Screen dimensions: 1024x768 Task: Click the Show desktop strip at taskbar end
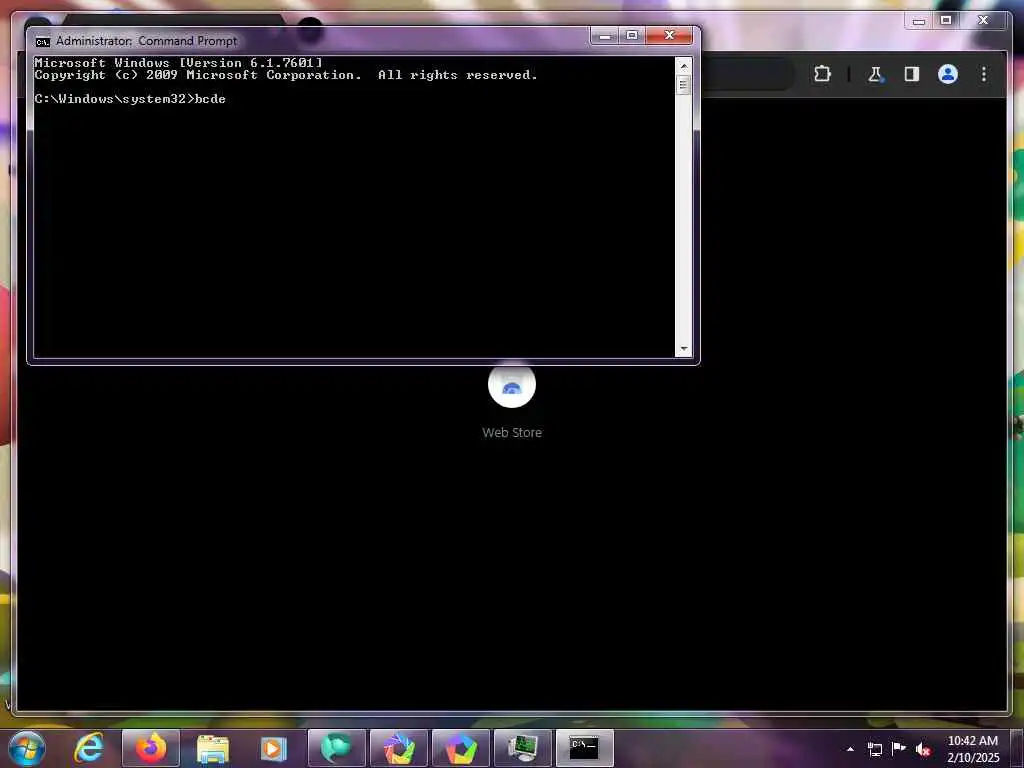(1017, 748)
